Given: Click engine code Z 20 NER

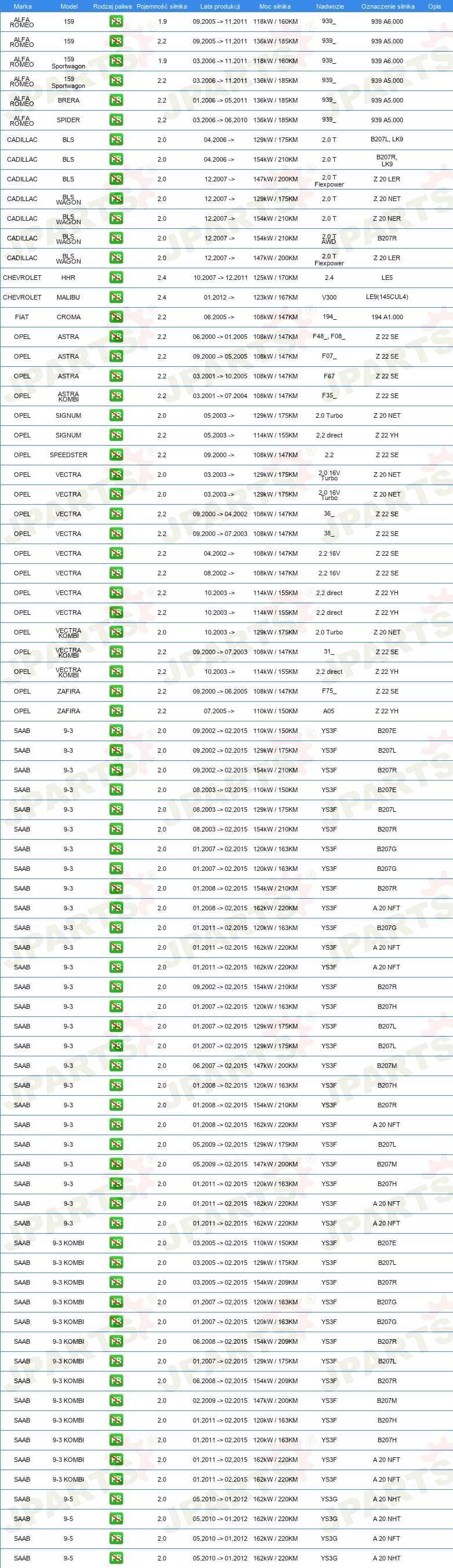Looking at the screenshot, I should tap(386, 218).
